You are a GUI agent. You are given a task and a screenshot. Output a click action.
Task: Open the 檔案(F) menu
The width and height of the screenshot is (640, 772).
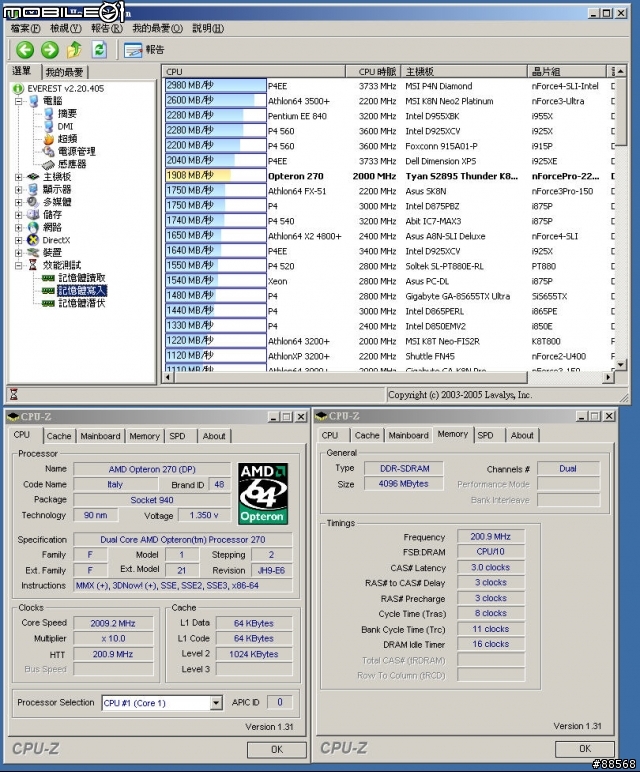click(x=25, y=29)
